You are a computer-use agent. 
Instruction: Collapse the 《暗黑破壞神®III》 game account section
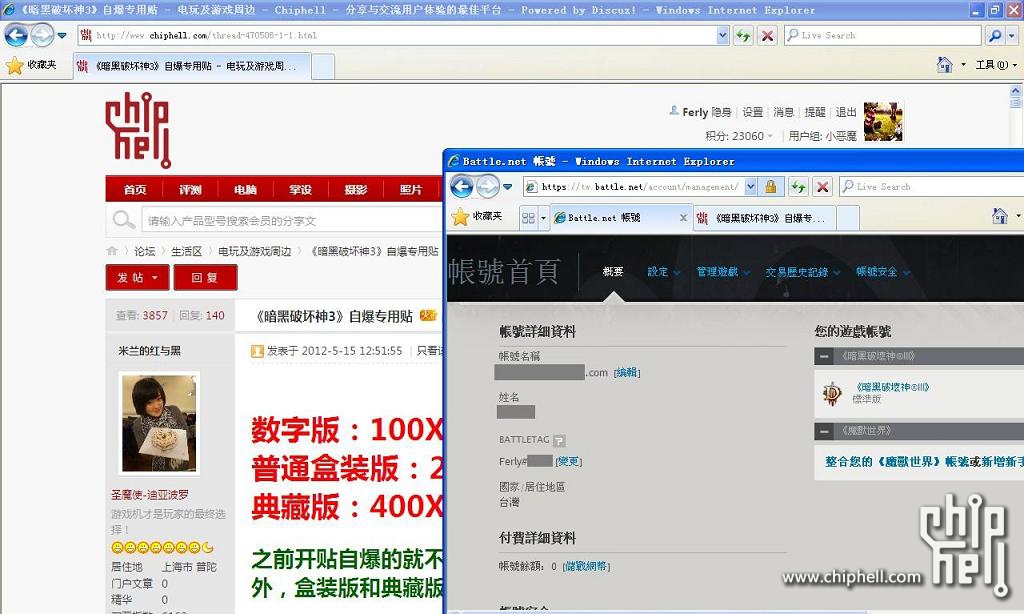(x=824, y=356)
